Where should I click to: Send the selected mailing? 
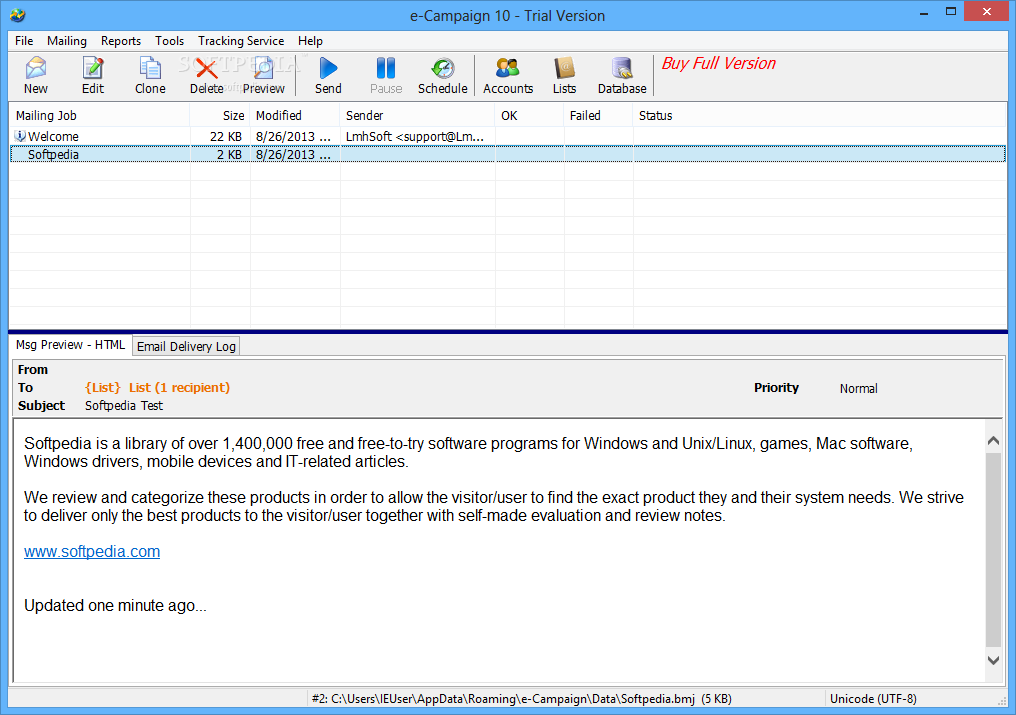coord(329,76)
